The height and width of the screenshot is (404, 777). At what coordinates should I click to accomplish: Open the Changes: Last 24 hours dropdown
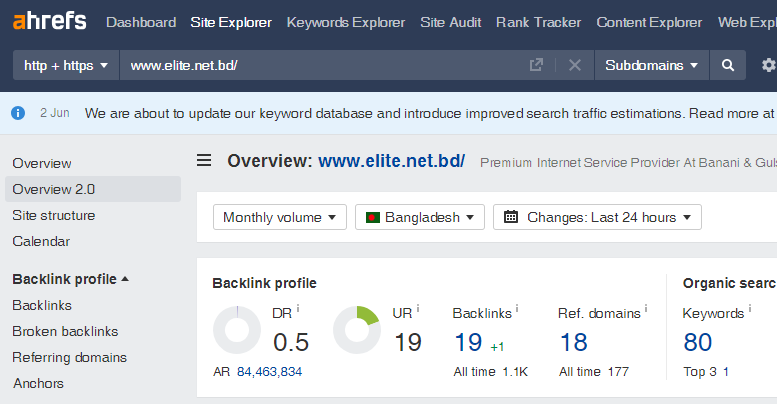pyautogui.click(x=597, y=217)
